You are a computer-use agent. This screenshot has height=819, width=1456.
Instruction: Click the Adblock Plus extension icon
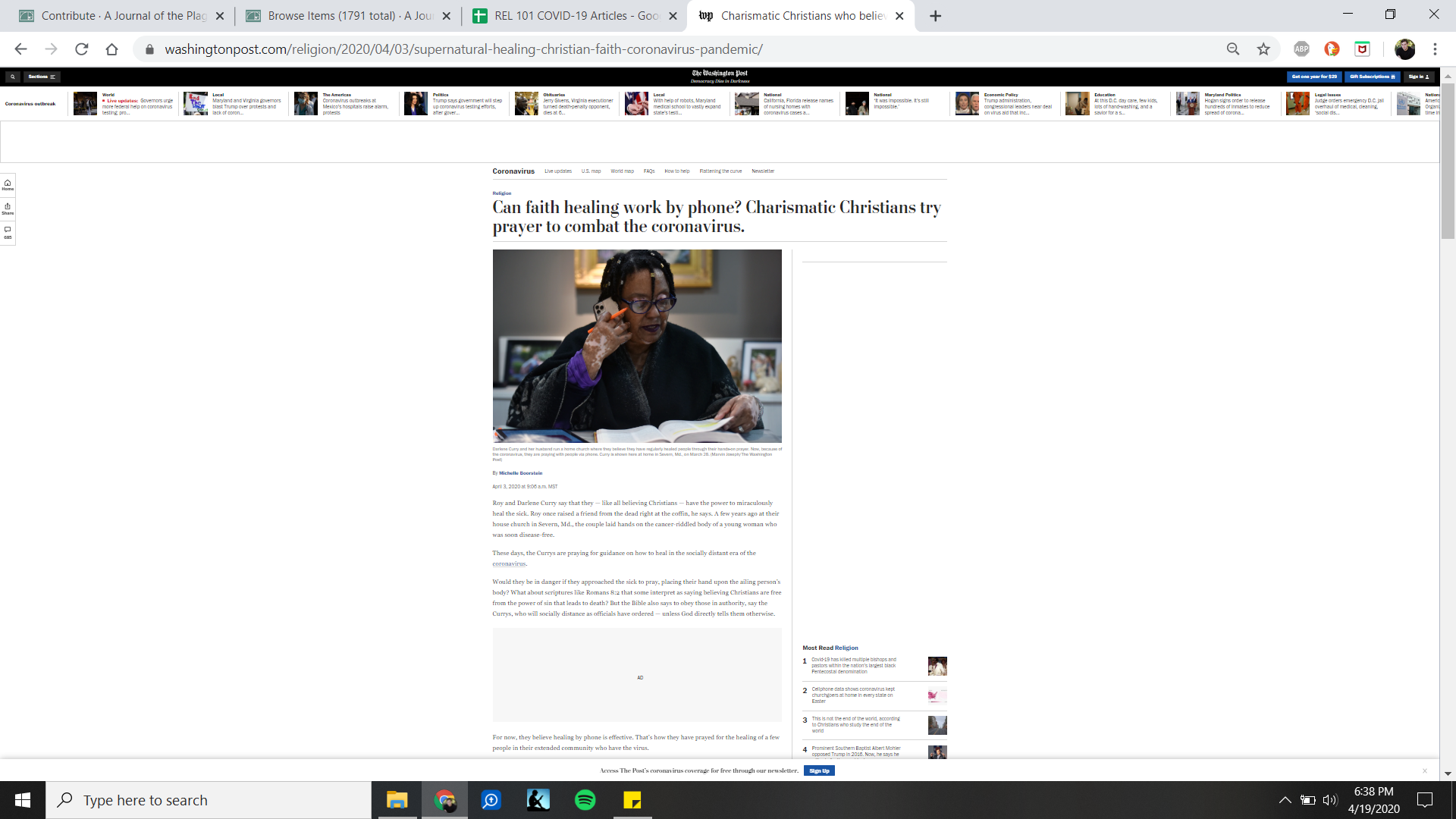[x=1301, y=49]
